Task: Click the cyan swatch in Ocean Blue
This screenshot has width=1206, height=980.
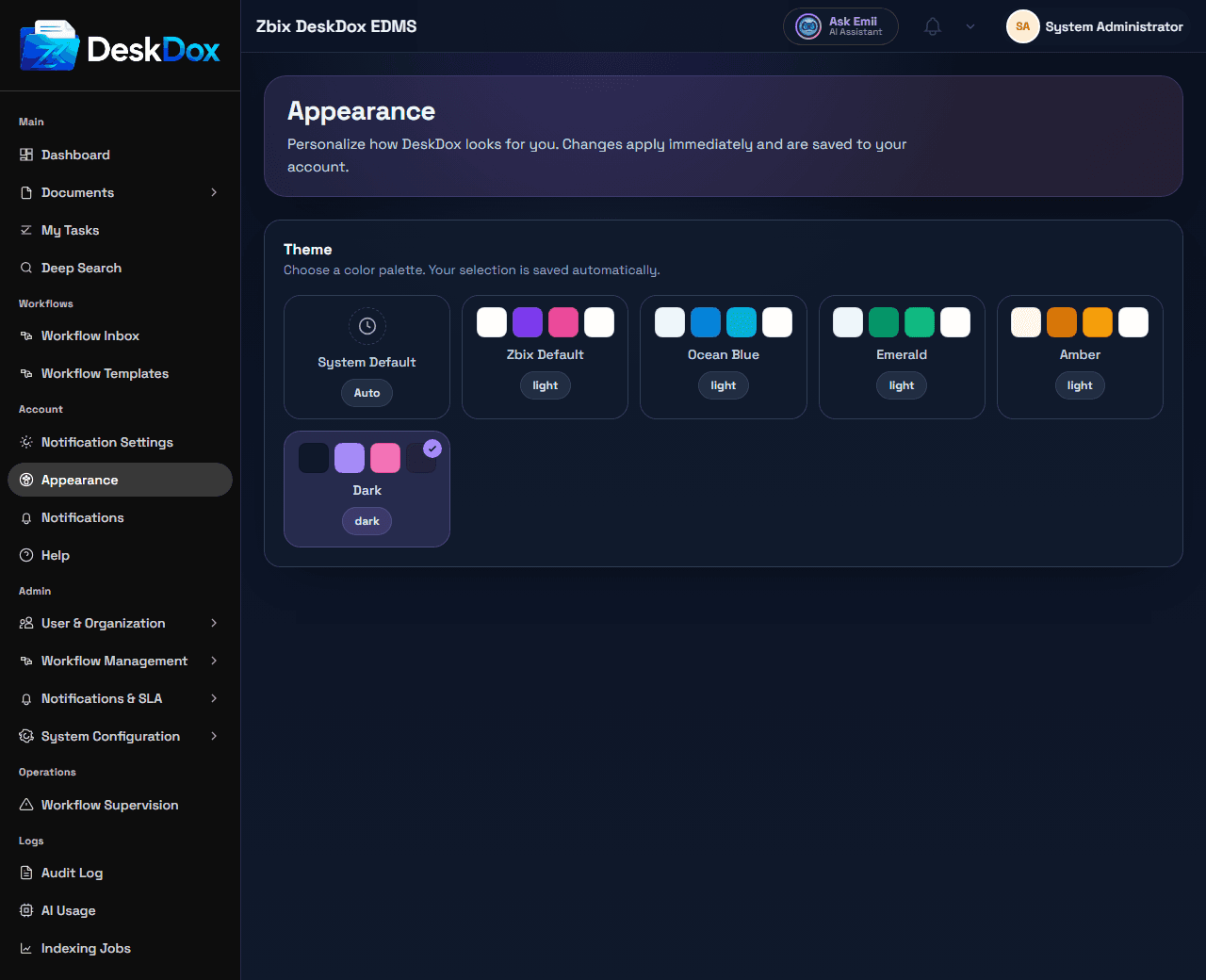Action: coord(742,322)
